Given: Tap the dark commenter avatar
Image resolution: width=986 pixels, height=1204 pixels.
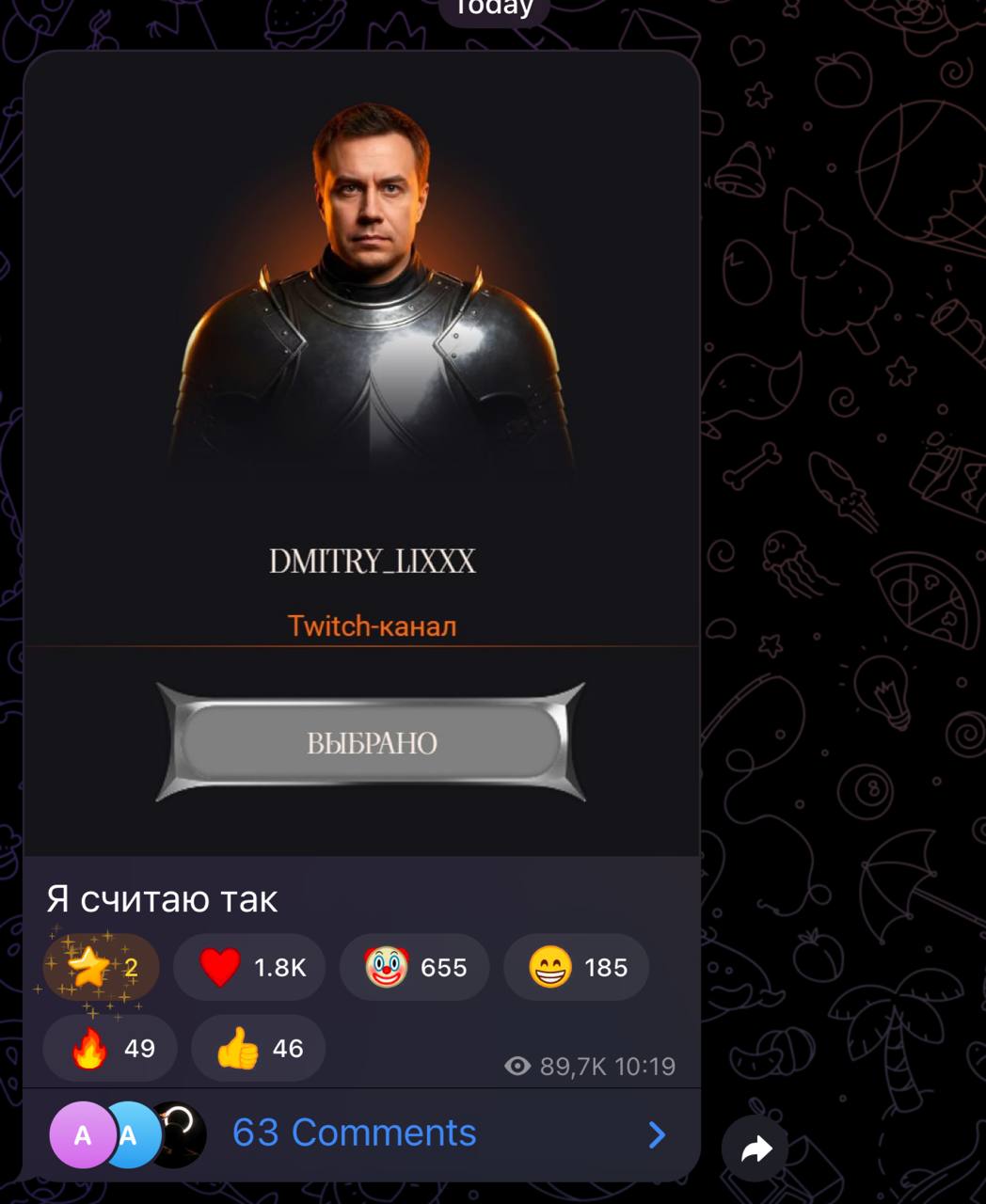Looking at the screenshot, I should (x=179, y=1134).
